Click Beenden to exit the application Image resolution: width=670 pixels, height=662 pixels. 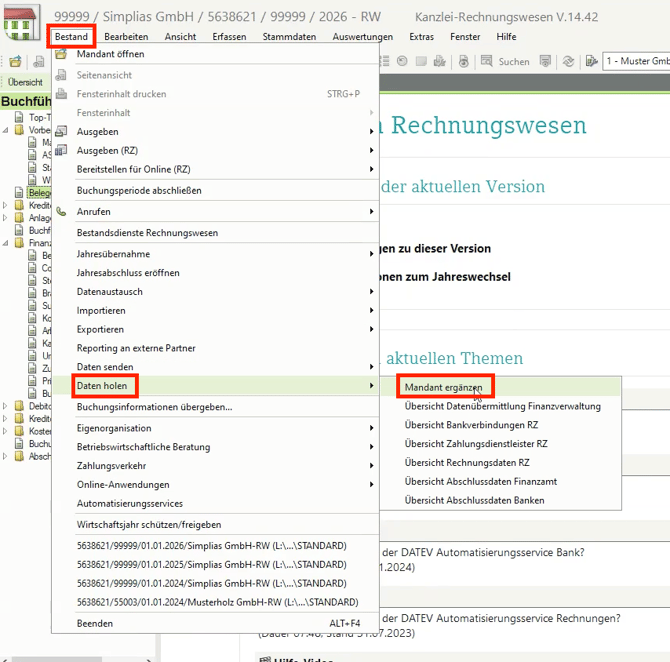pos(95,623)
